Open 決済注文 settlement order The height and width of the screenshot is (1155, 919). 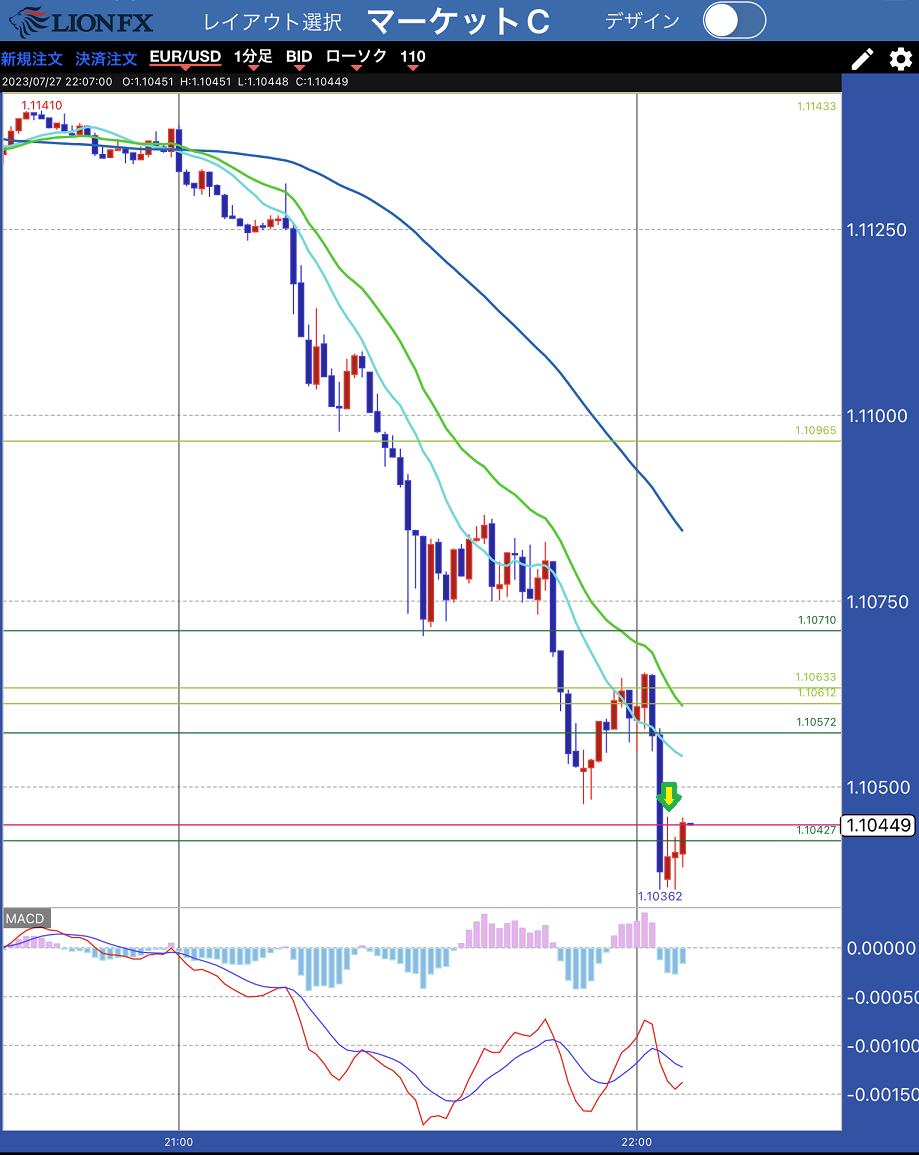coord(106,58)
